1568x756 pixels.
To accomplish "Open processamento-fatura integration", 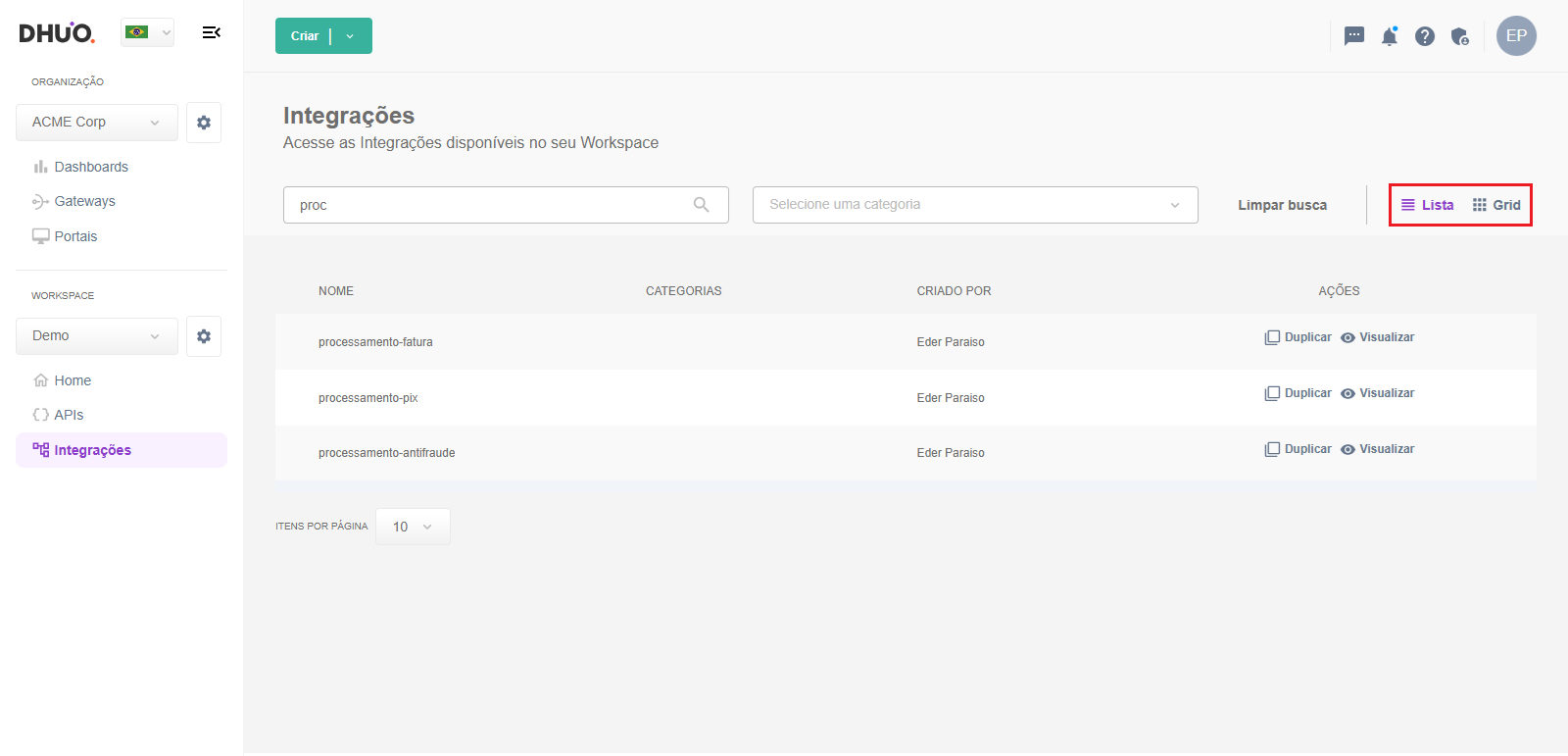I will coord(375,342).
